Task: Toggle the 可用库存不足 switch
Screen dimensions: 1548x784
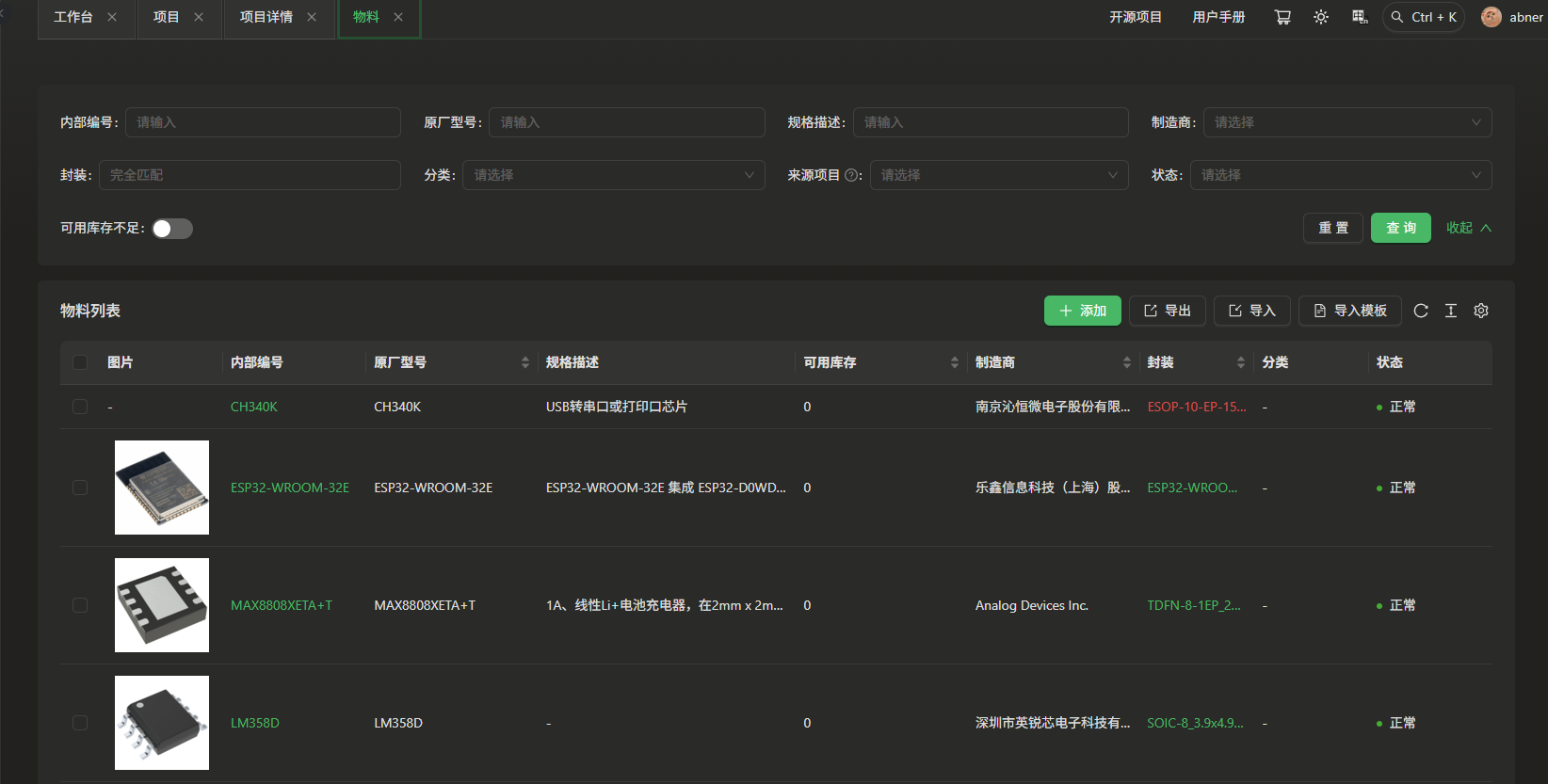Action: pos(172,229)
